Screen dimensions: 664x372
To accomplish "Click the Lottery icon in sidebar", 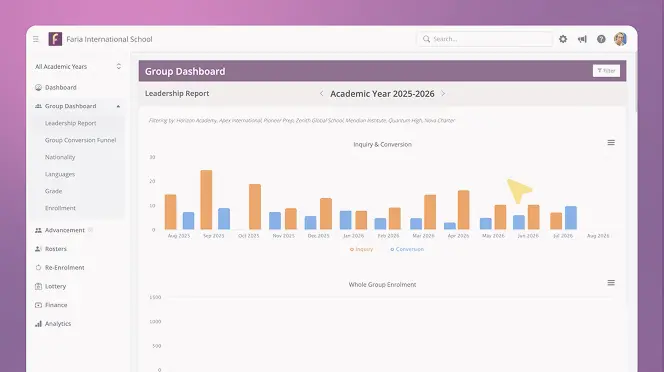I will point(38,286).
